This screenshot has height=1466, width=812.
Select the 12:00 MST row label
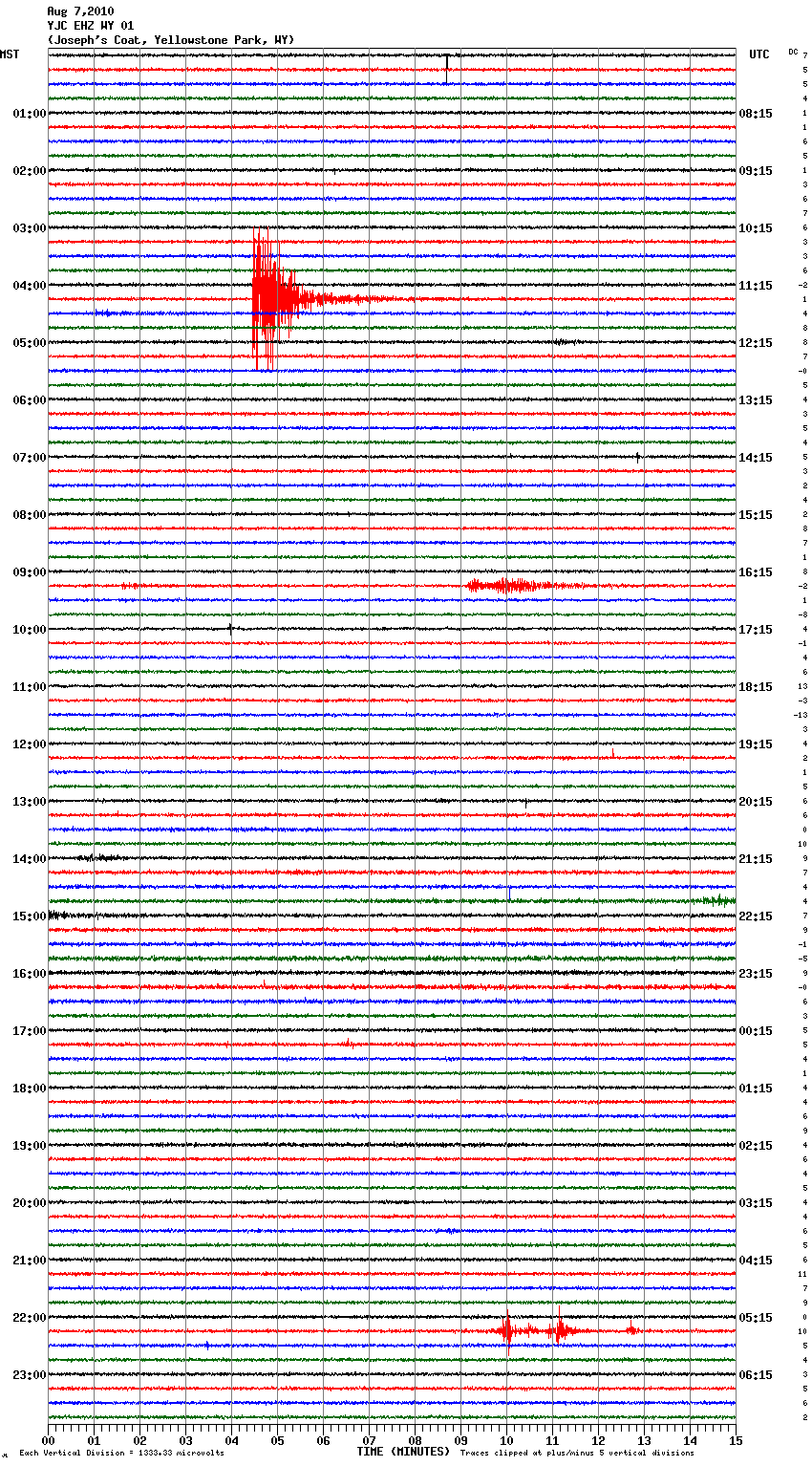pyautogui.click(x=30, y=744)
